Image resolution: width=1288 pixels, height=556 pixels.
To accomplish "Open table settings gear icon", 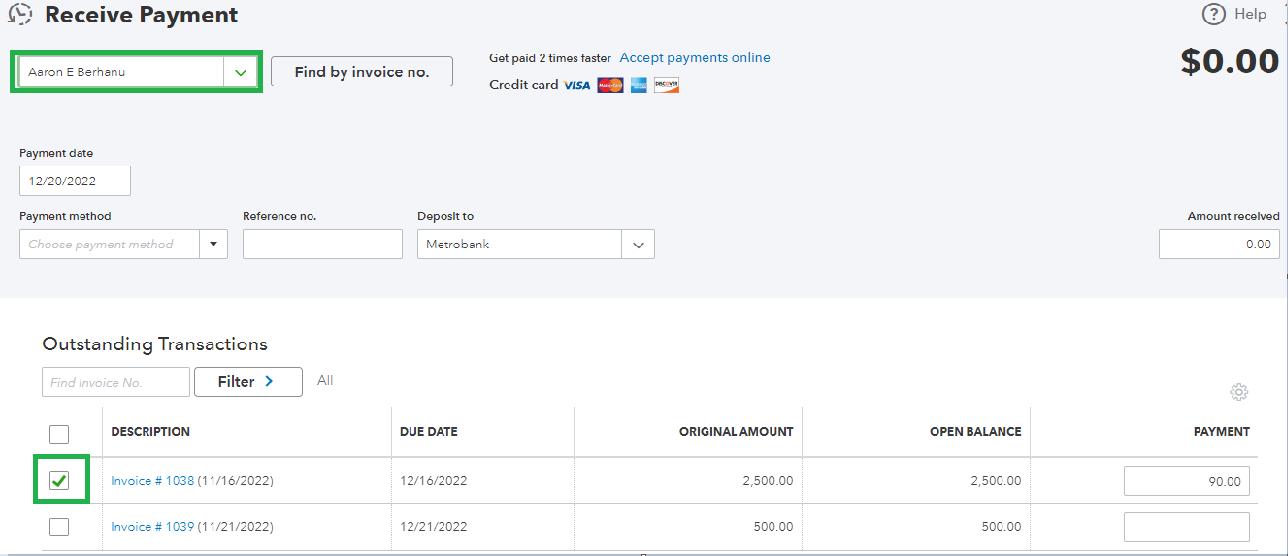I will (1239, 392).
